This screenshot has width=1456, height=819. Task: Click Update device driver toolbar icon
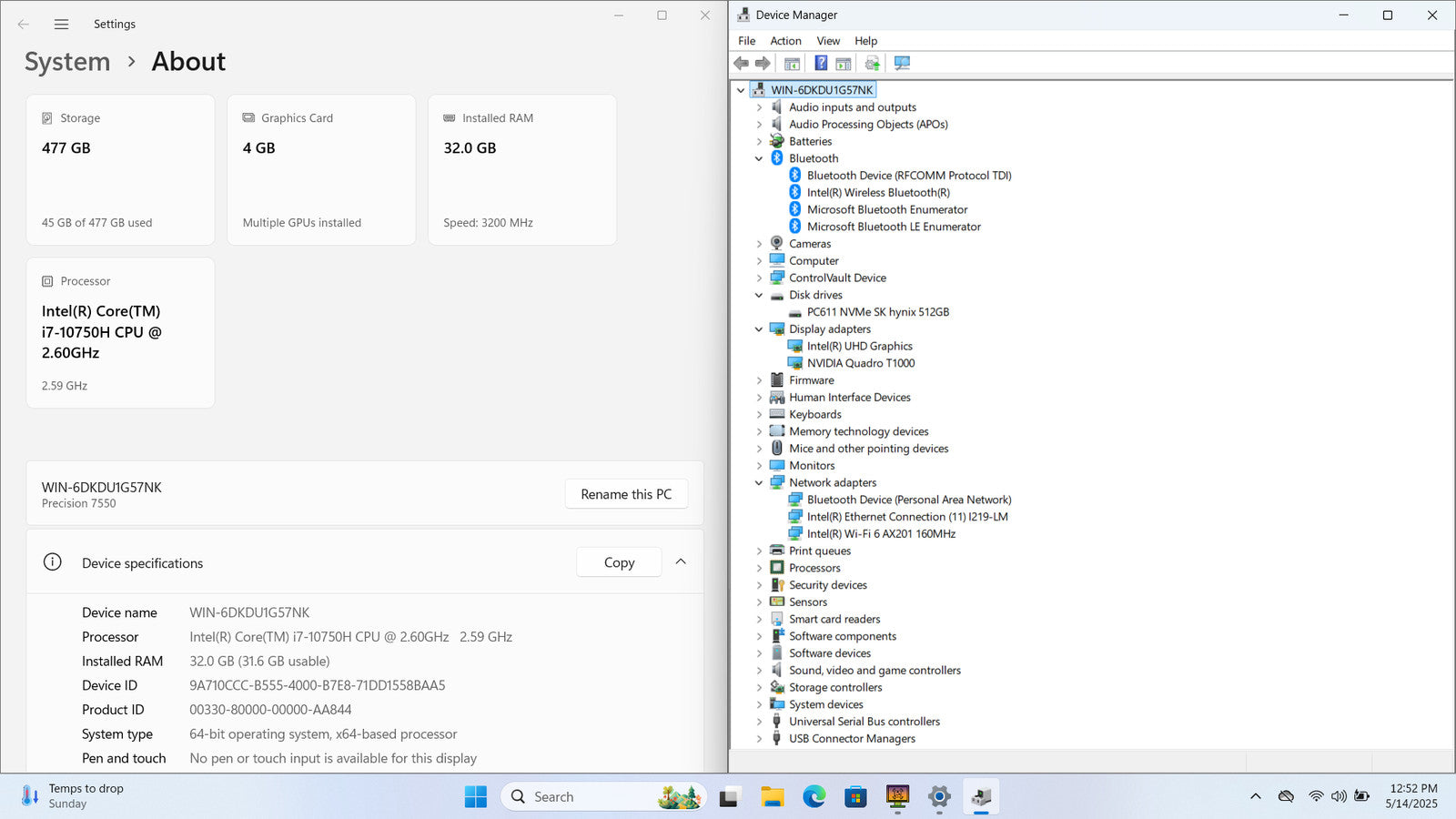point(873,63)
